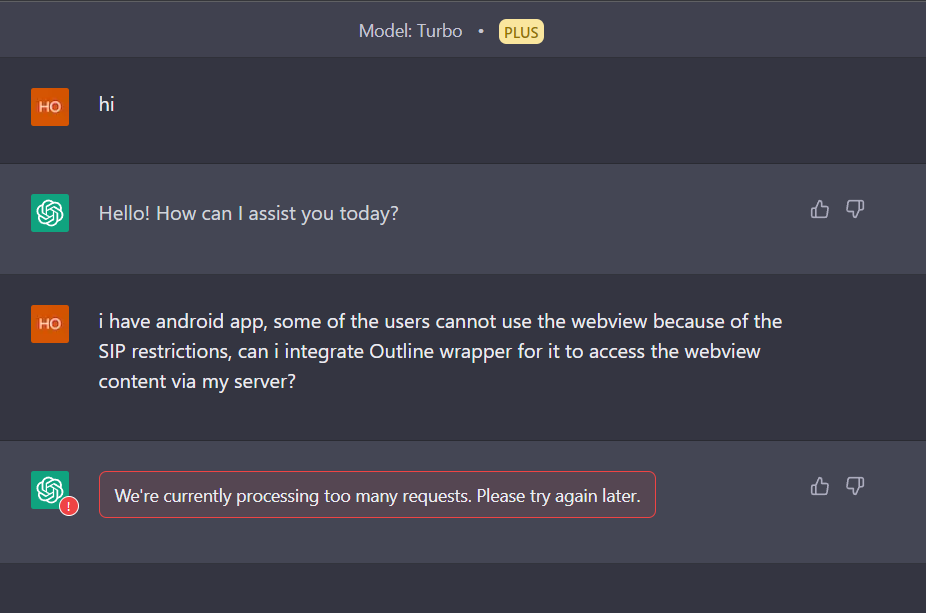926x613 pixels.
Task: Click the ChatGPT logo beside the error message
Action: click(50, 490)
